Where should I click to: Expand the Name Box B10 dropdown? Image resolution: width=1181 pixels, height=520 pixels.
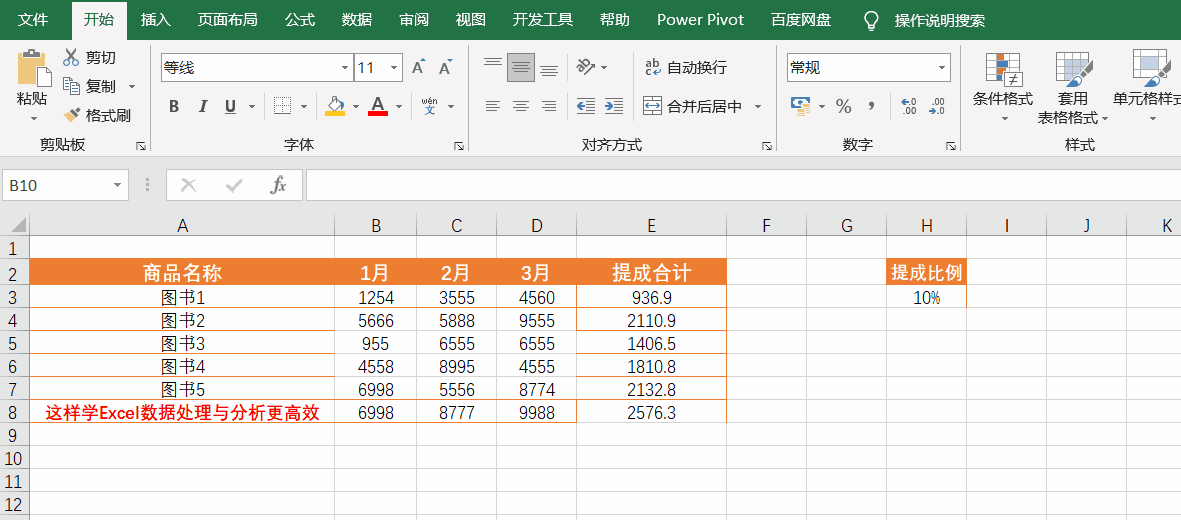[117, 185]
